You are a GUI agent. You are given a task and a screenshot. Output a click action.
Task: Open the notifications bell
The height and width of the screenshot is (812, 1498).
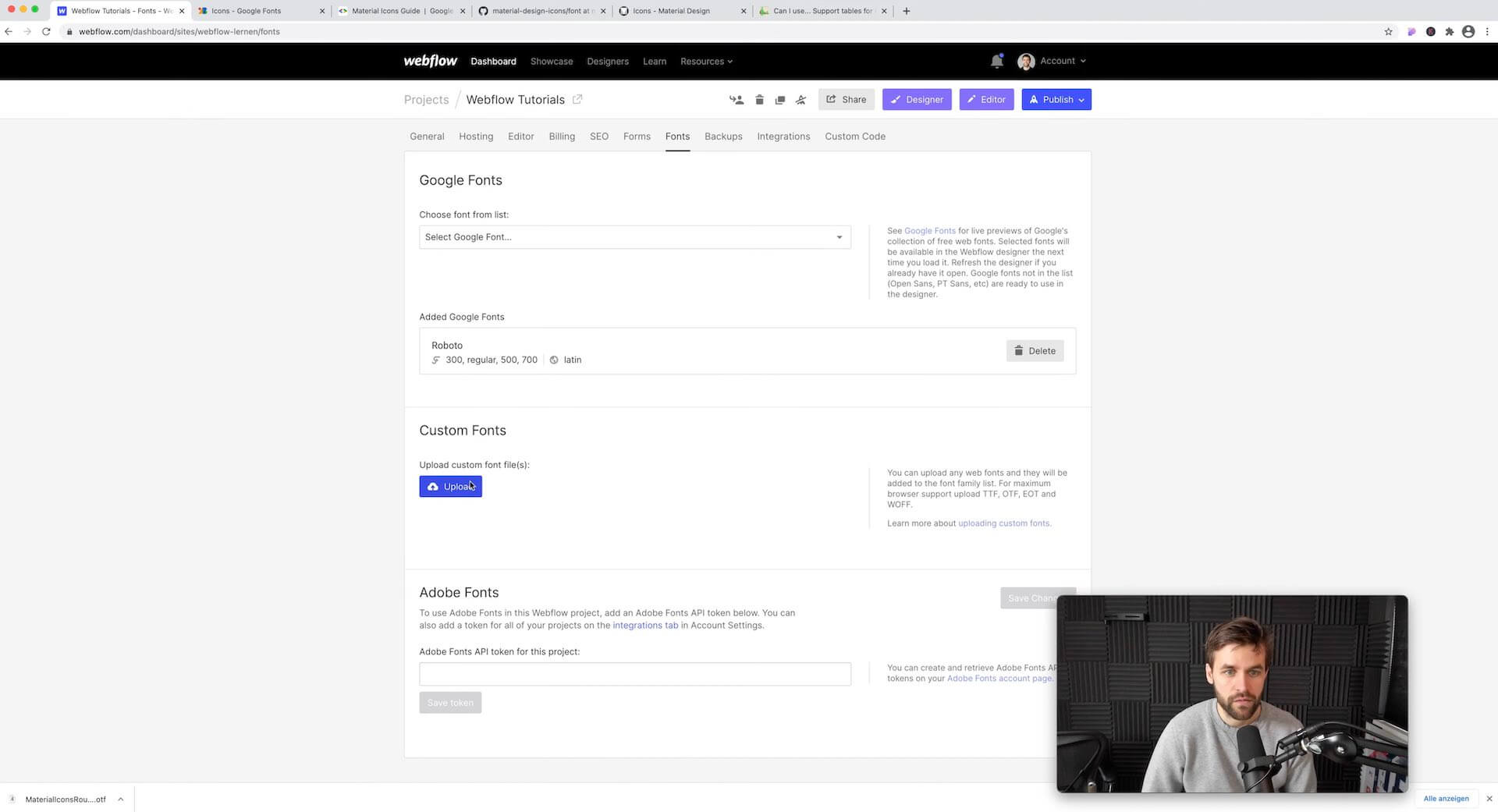(996, 61)
